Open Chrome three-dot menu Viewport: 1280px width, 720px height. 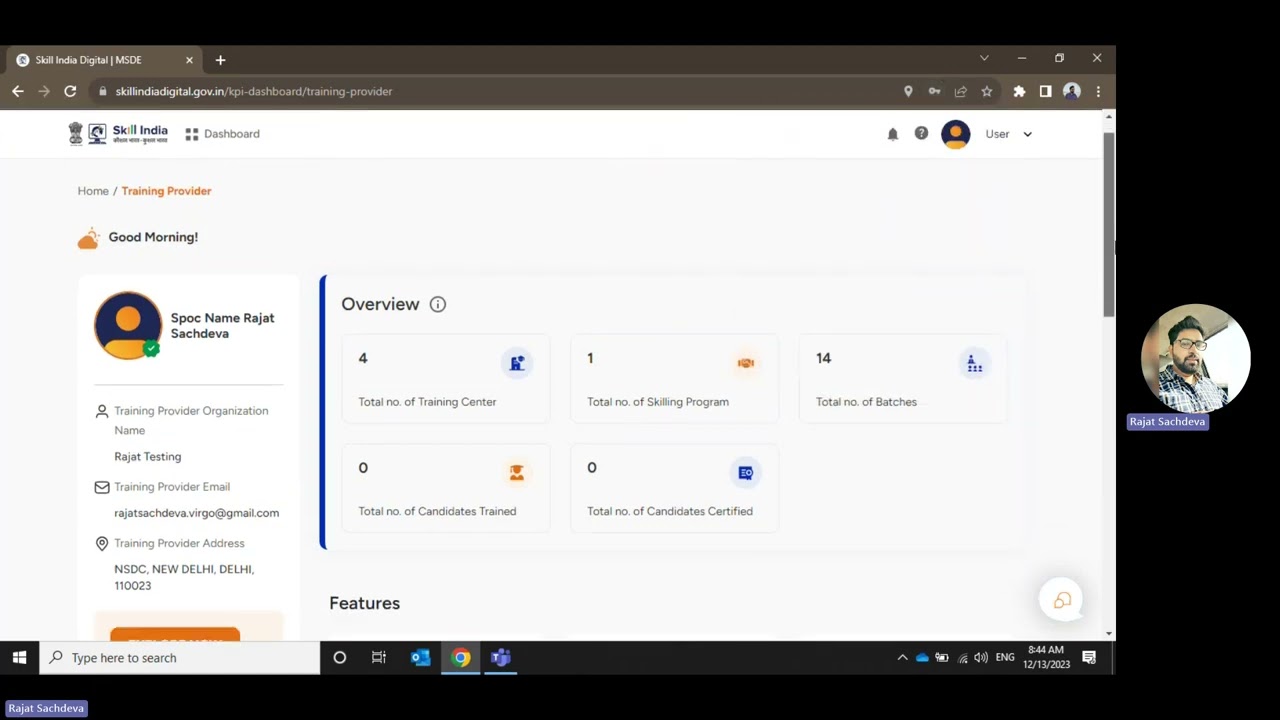tap(1098, 91)
